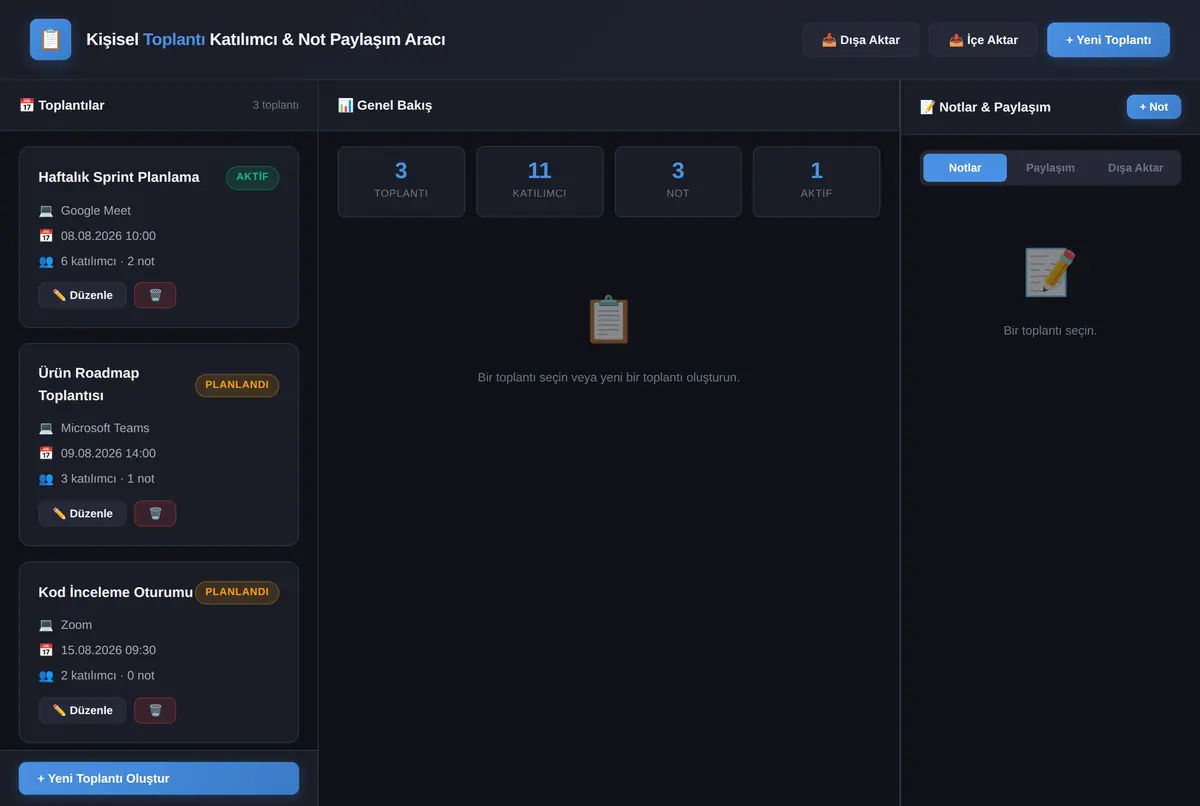
Task: Open the Haftalık Sprint Planlama meeting title
Action: pyautogui.click(x=119, y=177)
